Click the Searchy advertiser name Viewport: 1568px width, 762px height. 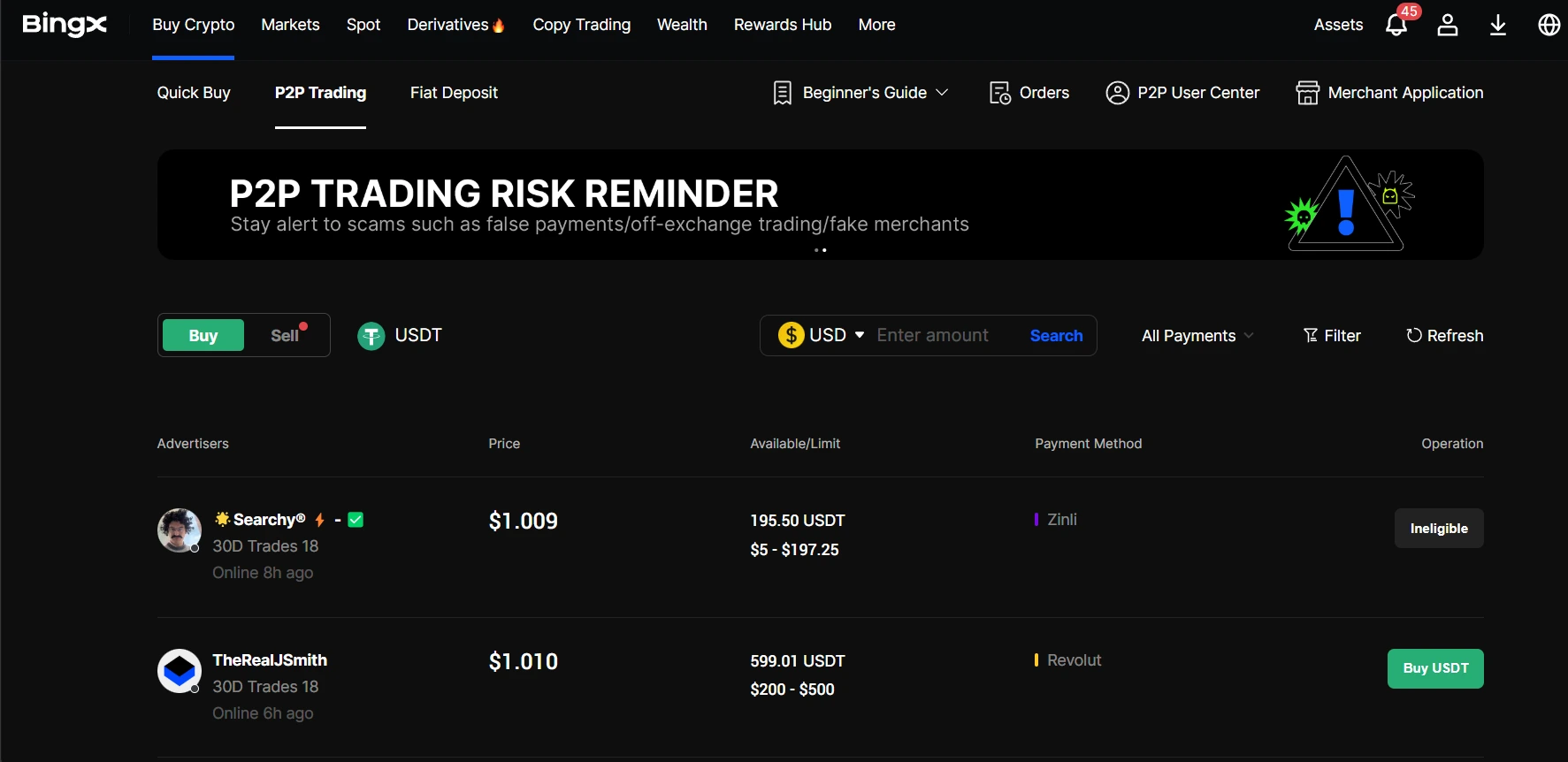(x=269, y=520)
